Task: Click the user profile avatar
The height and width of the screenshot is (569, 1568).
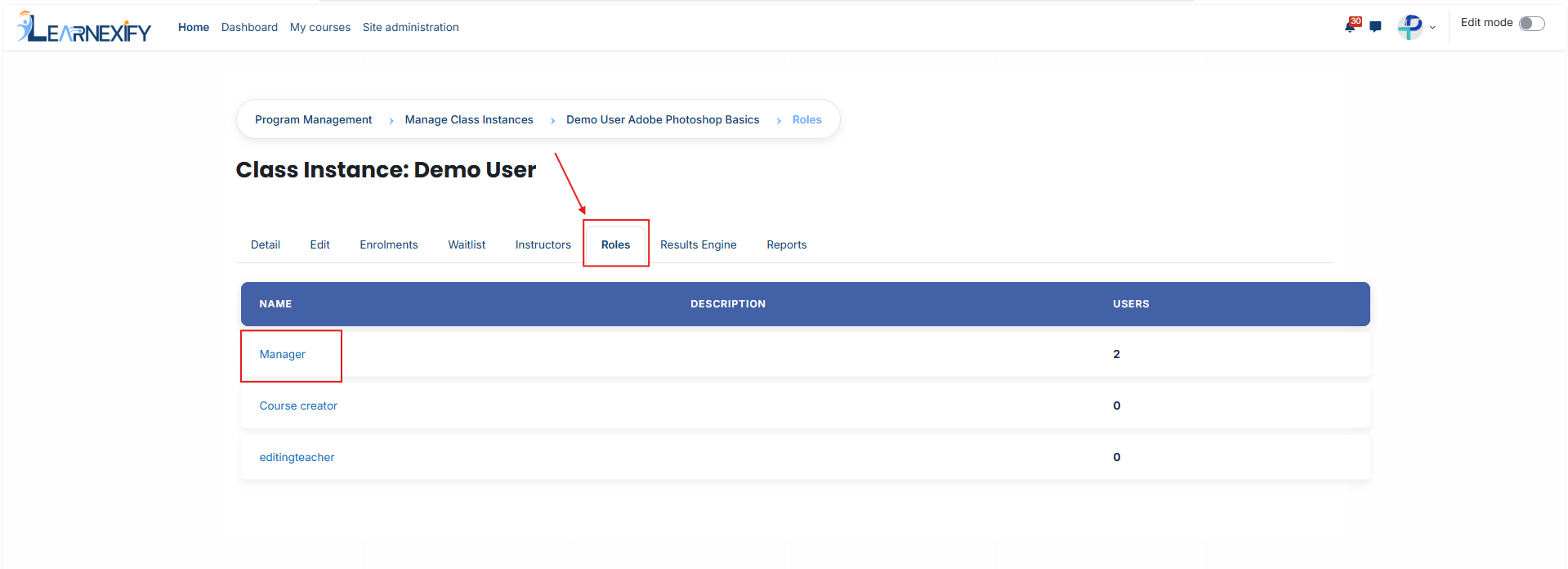Action: 1409,27
